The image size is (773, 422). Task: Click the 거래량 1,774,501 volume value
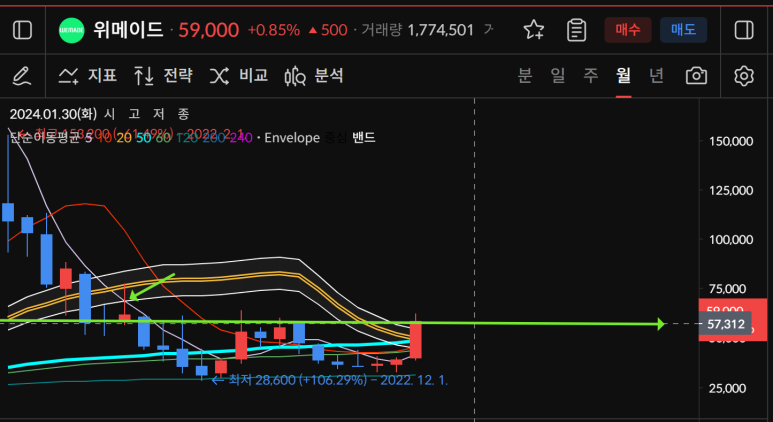(418, 31)
